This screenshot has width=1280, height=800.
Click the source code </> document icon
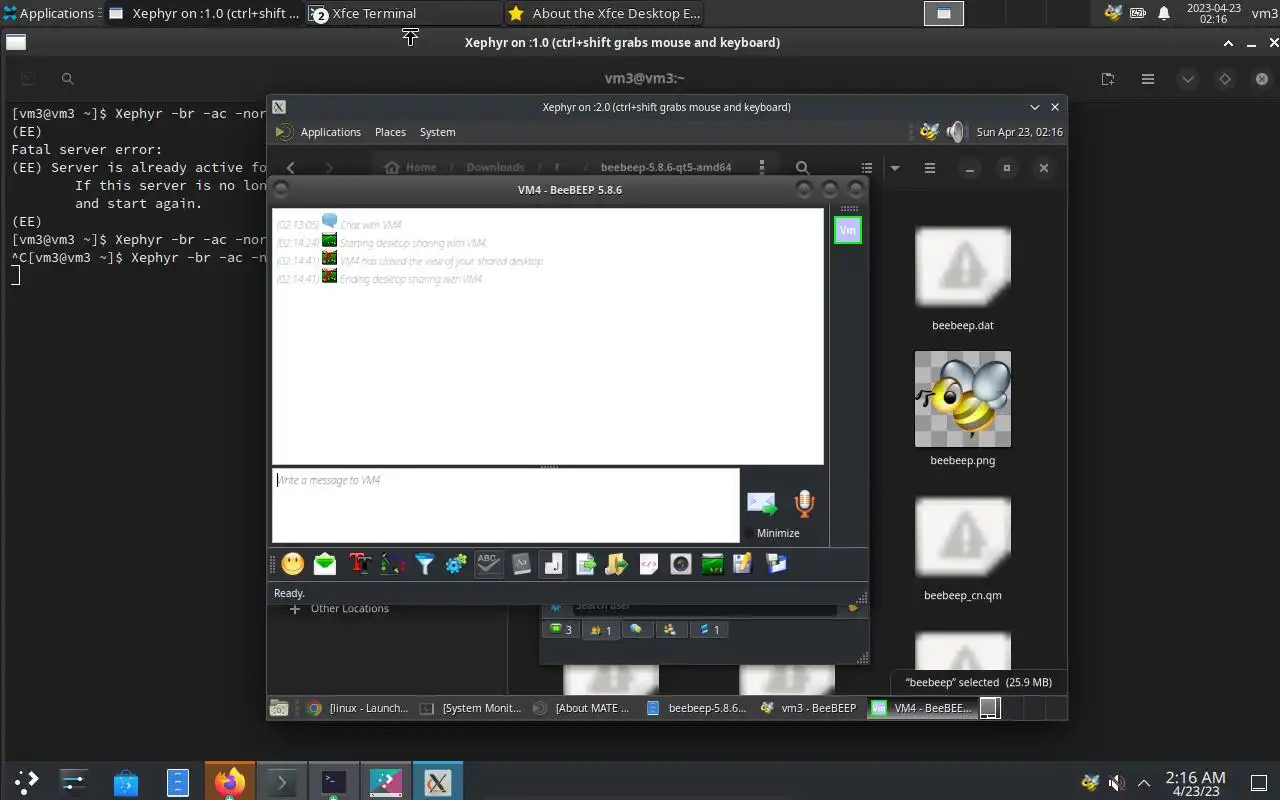[x=648, y=564]
